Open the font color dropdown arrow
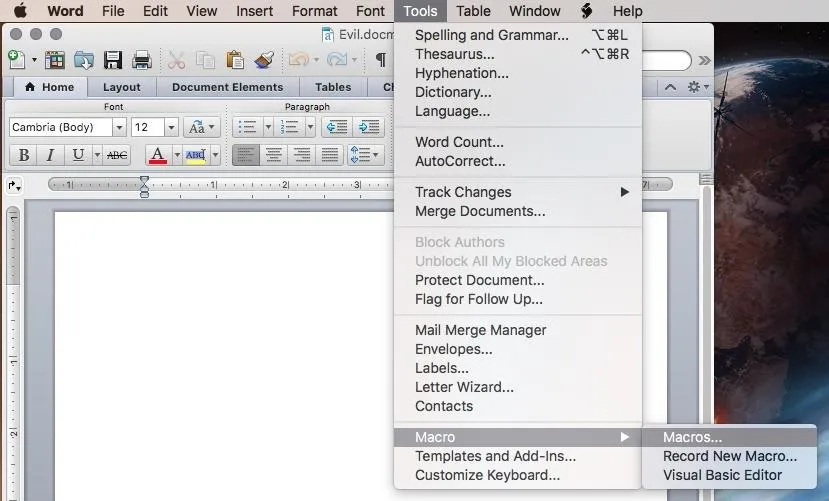The width and height of the screenshot is (829, 501). [x=177, y=155]
